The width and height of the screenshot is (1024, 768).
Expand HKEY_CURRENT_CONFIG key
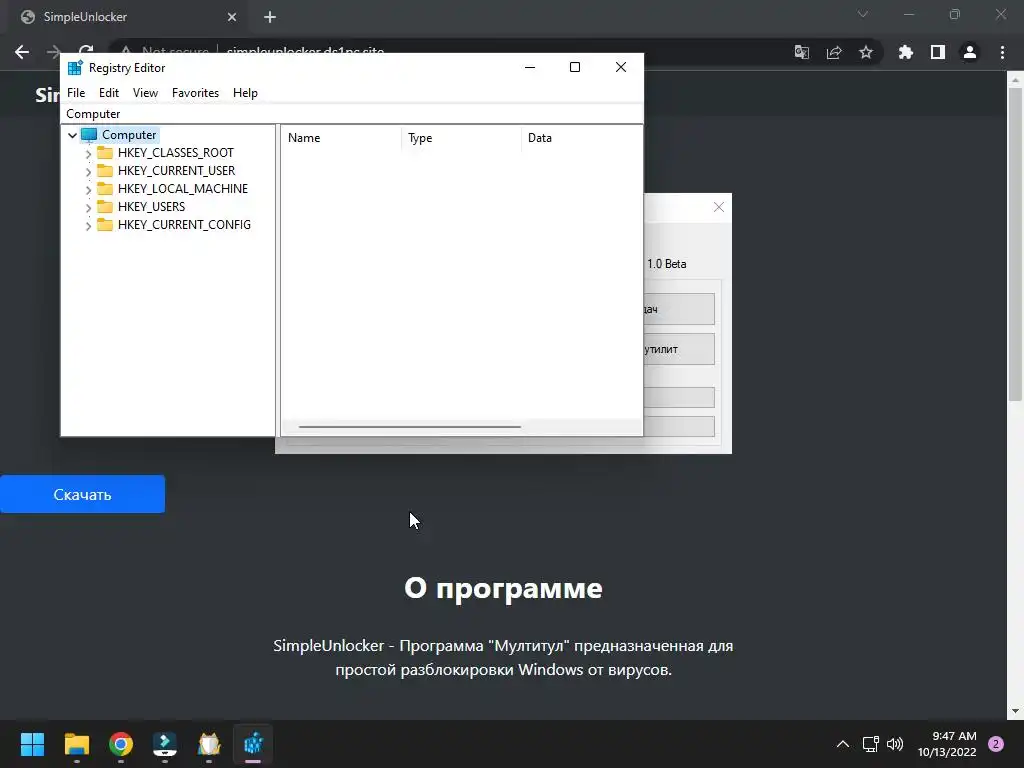[x=88, y=225]
